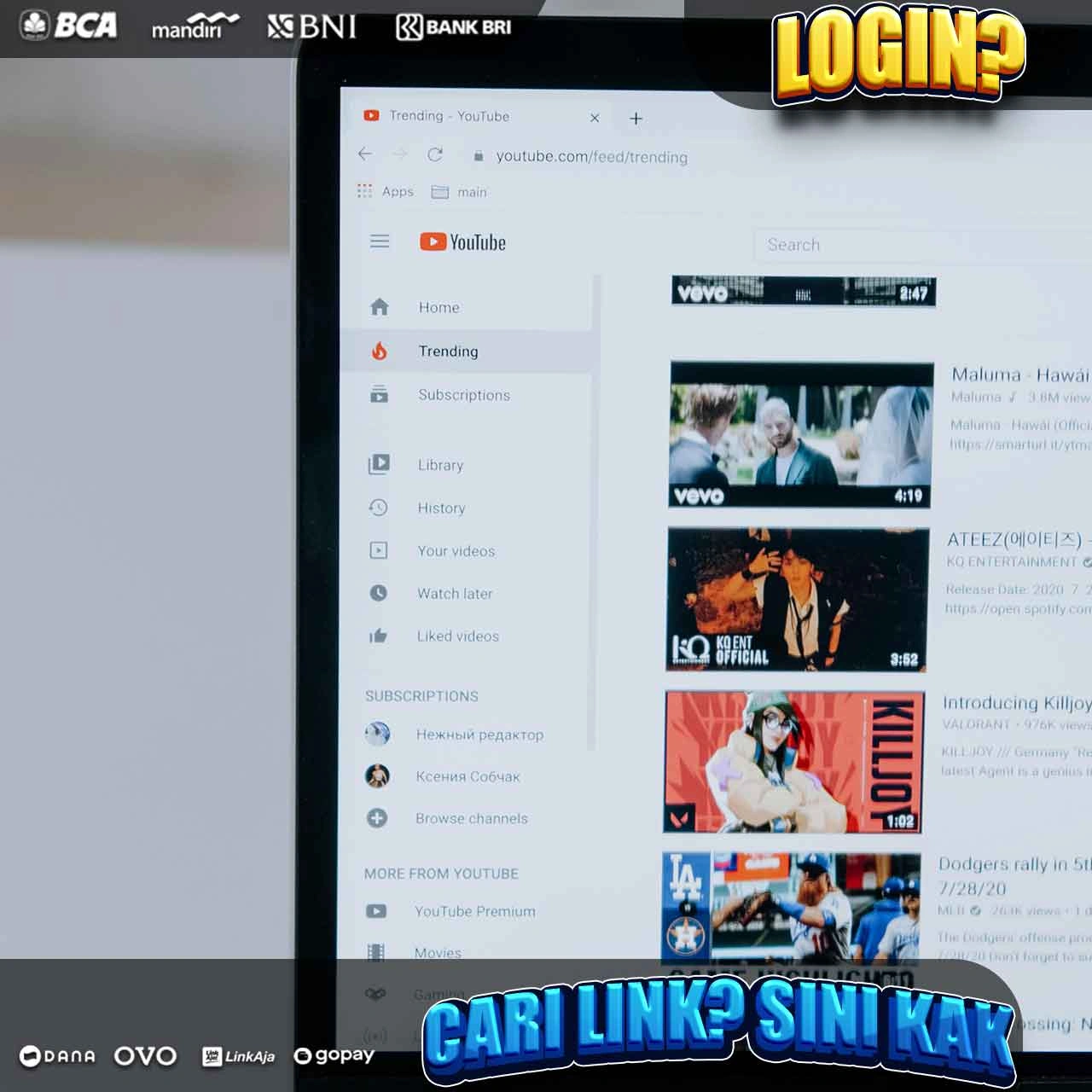Click the Browse channels plus icon
Viewport: 1092px width, 1092px height.
pyautogui.click(x=377, y=818)
